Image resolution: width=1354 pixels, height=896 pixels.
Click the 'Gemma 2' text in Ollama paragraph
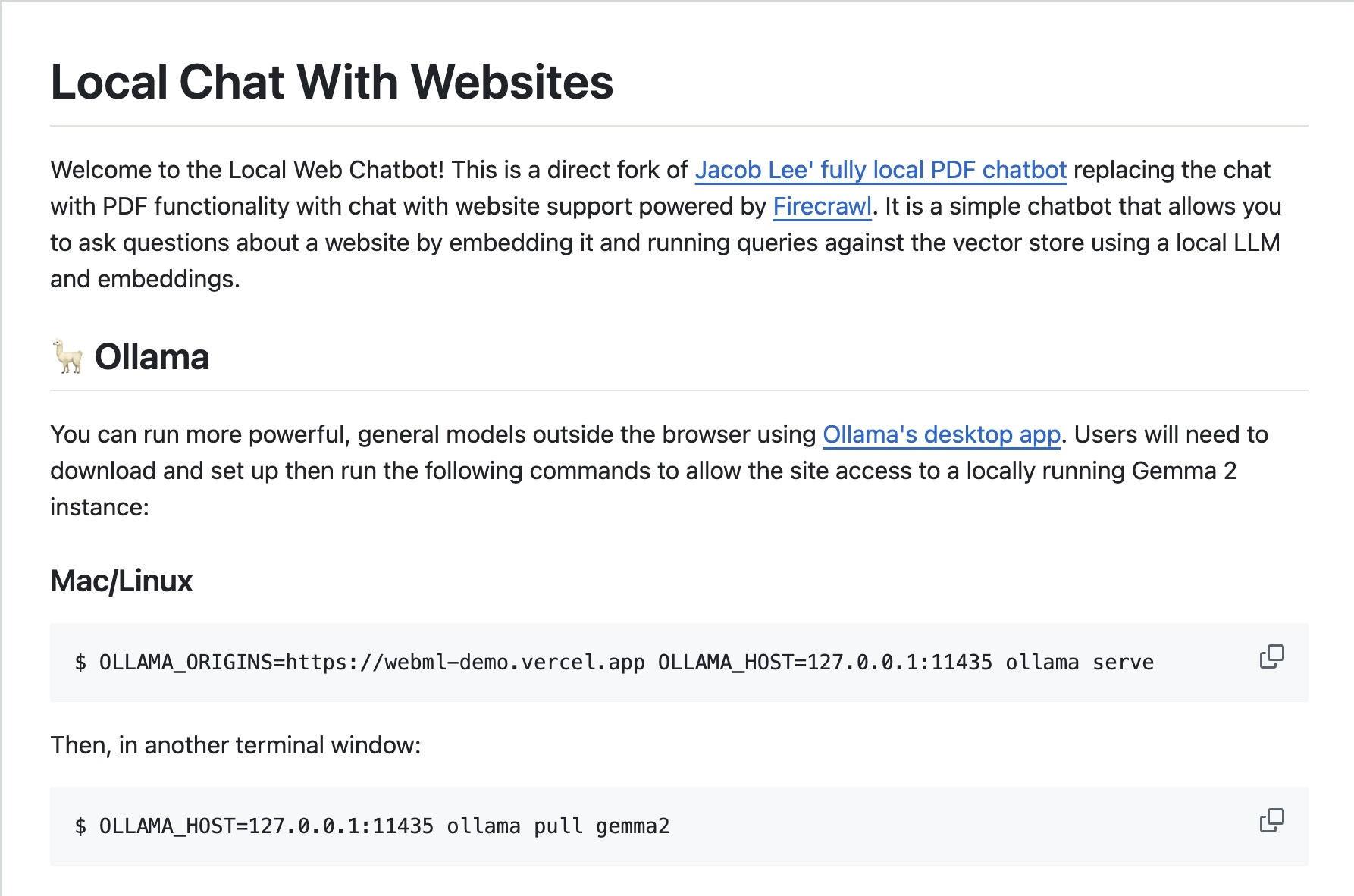(x=1184, y=471)
